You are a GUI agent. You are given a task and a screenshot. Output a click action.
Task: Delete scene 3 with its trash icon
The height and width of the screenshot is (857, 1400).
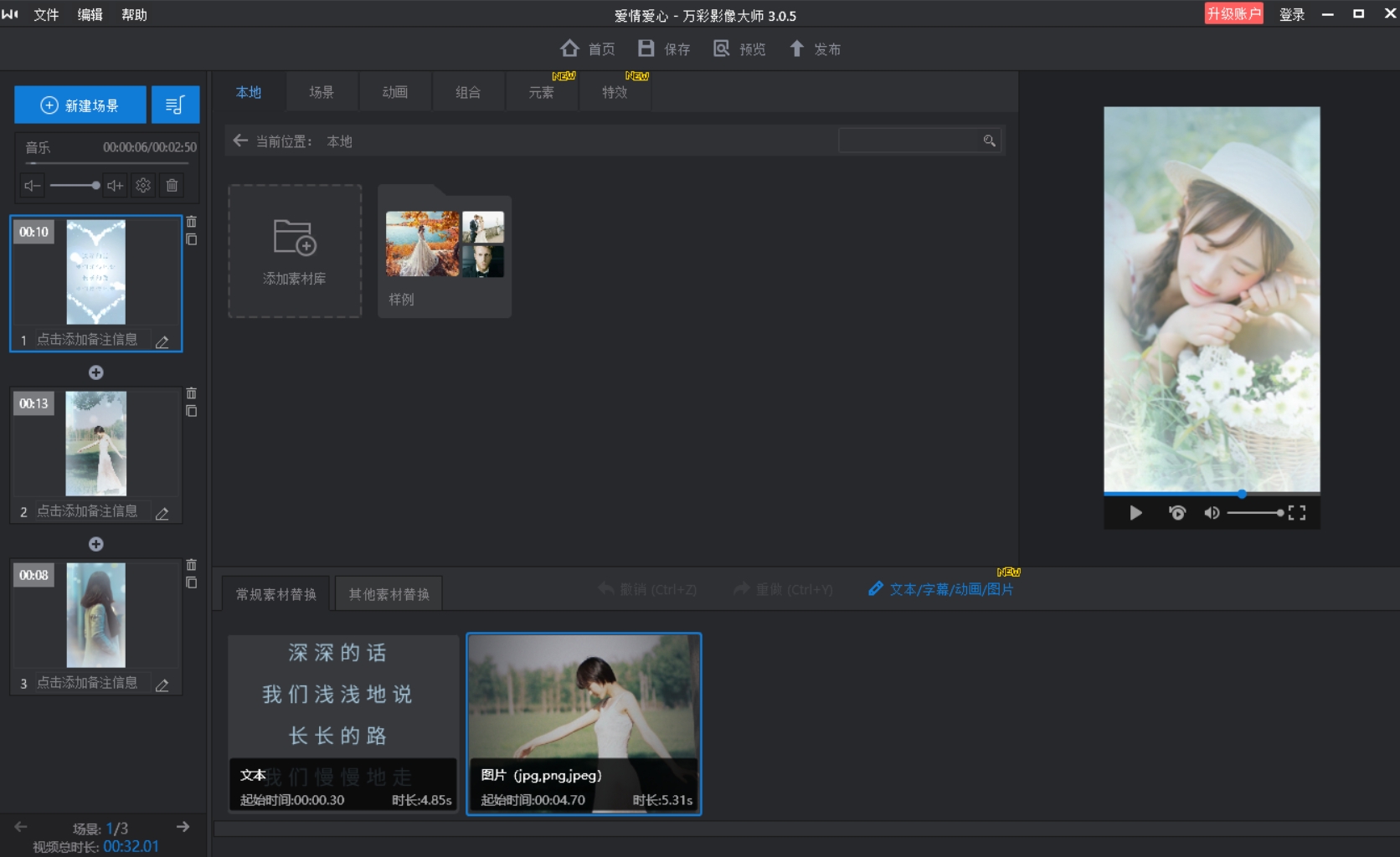pyautogui.click(x=192, y=565)
